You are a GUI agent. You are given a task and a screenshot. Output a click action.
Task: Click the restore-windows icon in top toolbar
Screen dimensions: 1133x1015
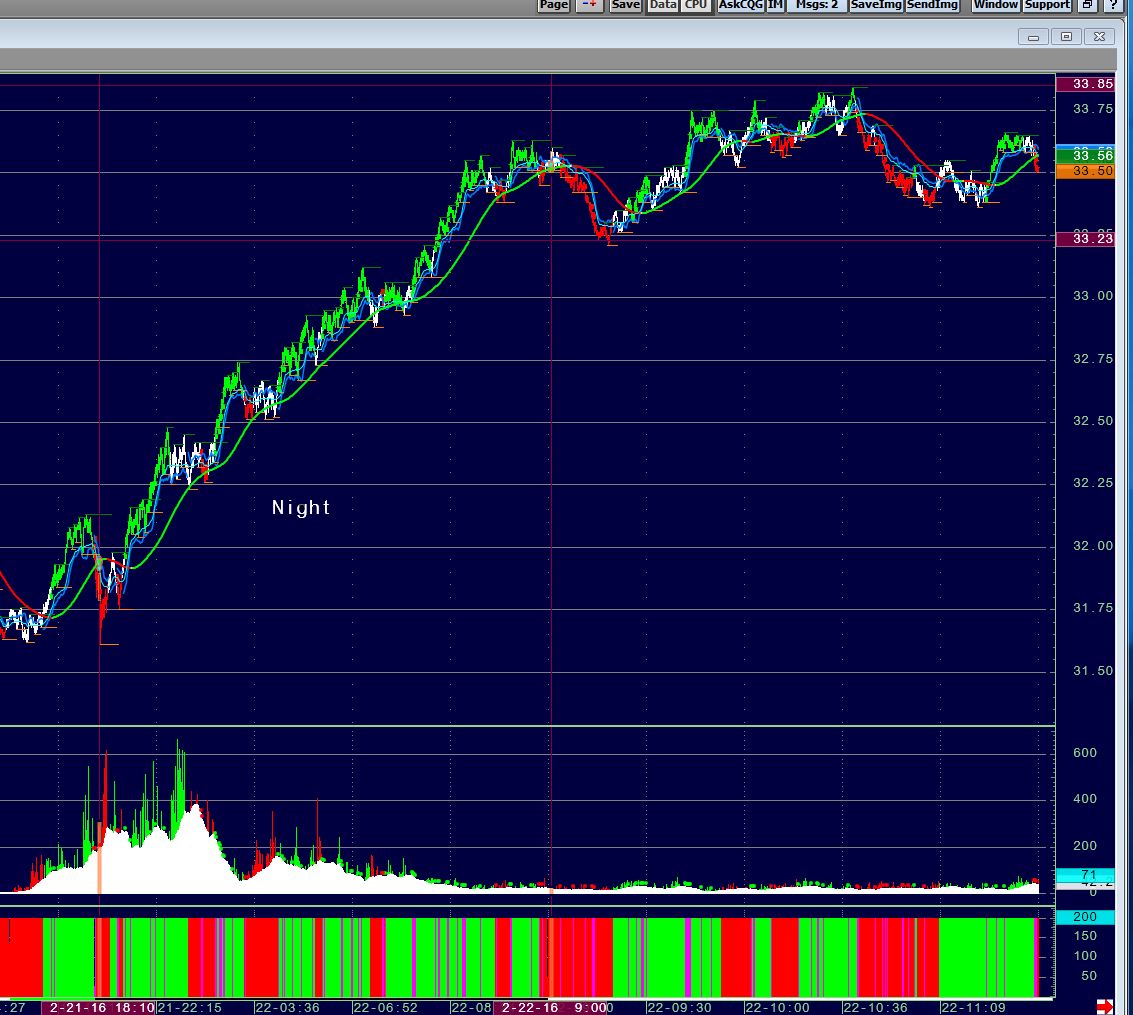[1087, 5]
